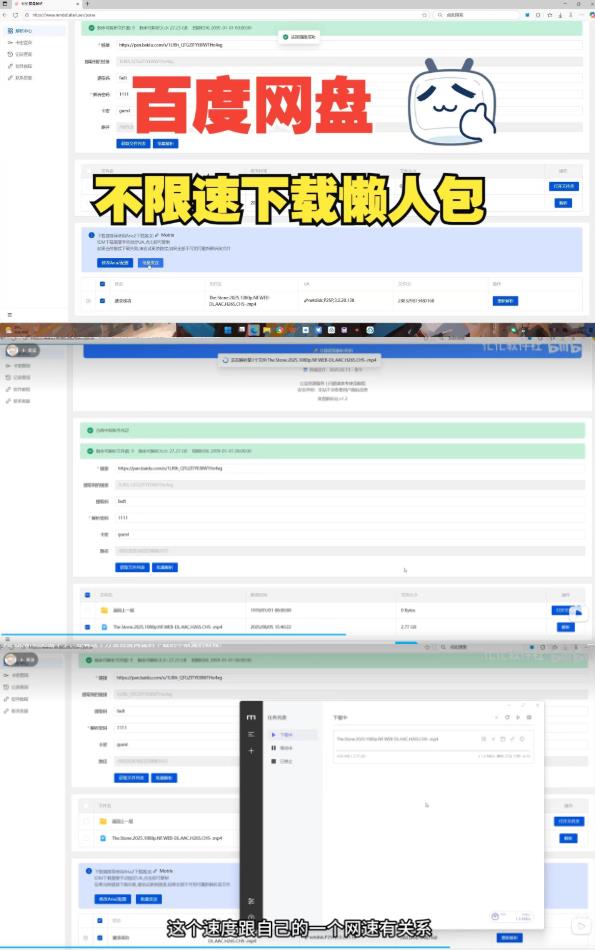Screen dimensions: 595x950
Task: Check the folder row checkbox in the middle frame's file list
Action: pos(88,611)
